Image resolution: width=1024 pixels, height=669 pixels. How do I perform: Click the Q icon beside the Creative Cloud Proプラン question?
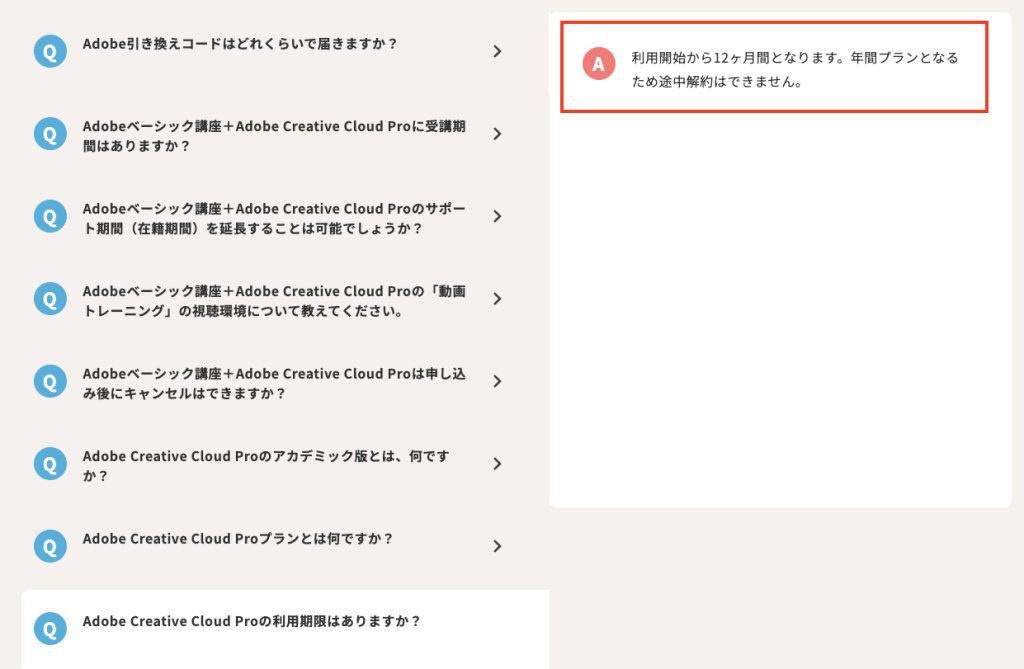[x=50, y=546]
